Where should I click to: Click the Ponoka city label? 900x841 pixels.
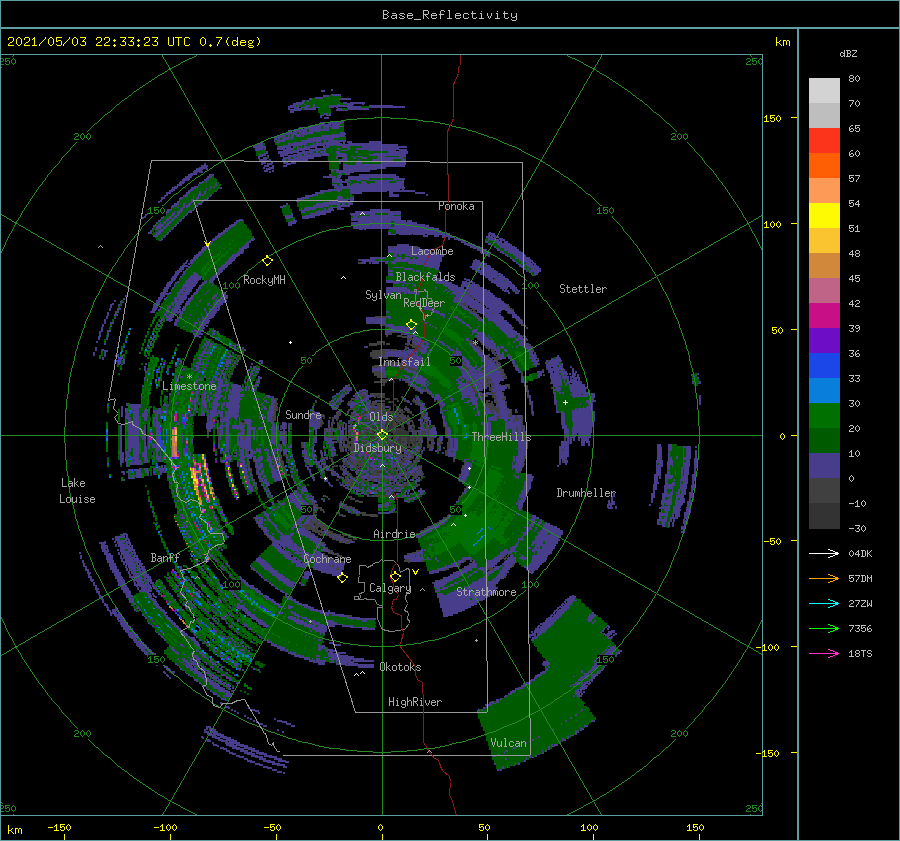coord(456,206)
